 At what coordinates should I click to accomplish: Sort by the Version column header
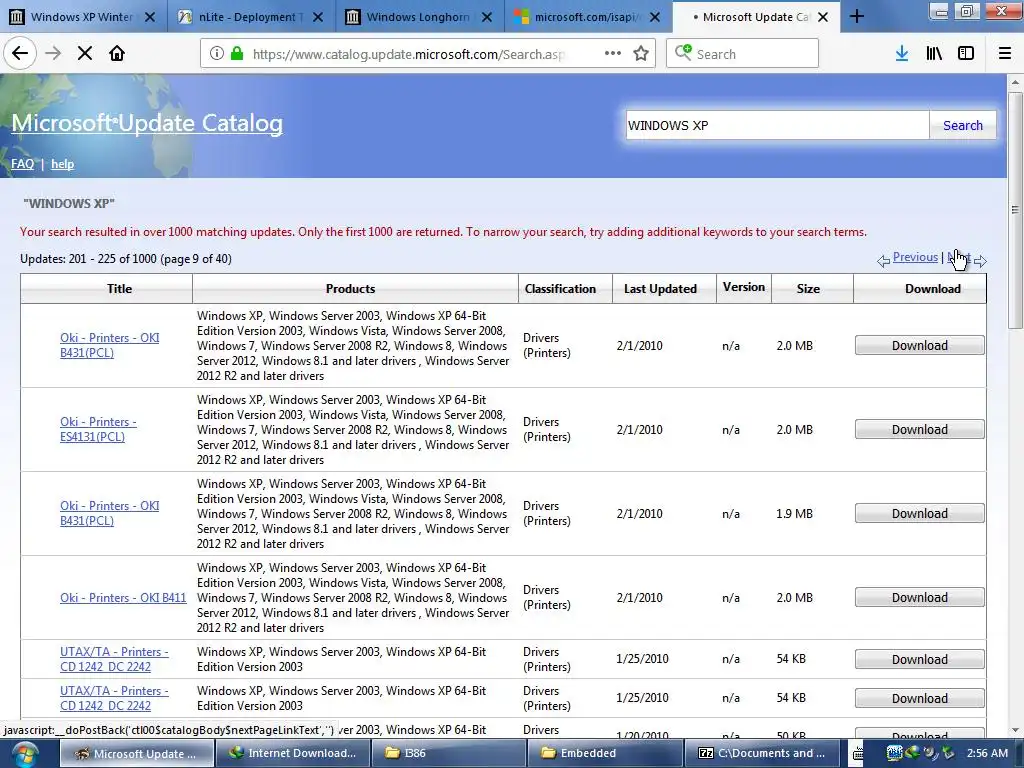point(744,287)
